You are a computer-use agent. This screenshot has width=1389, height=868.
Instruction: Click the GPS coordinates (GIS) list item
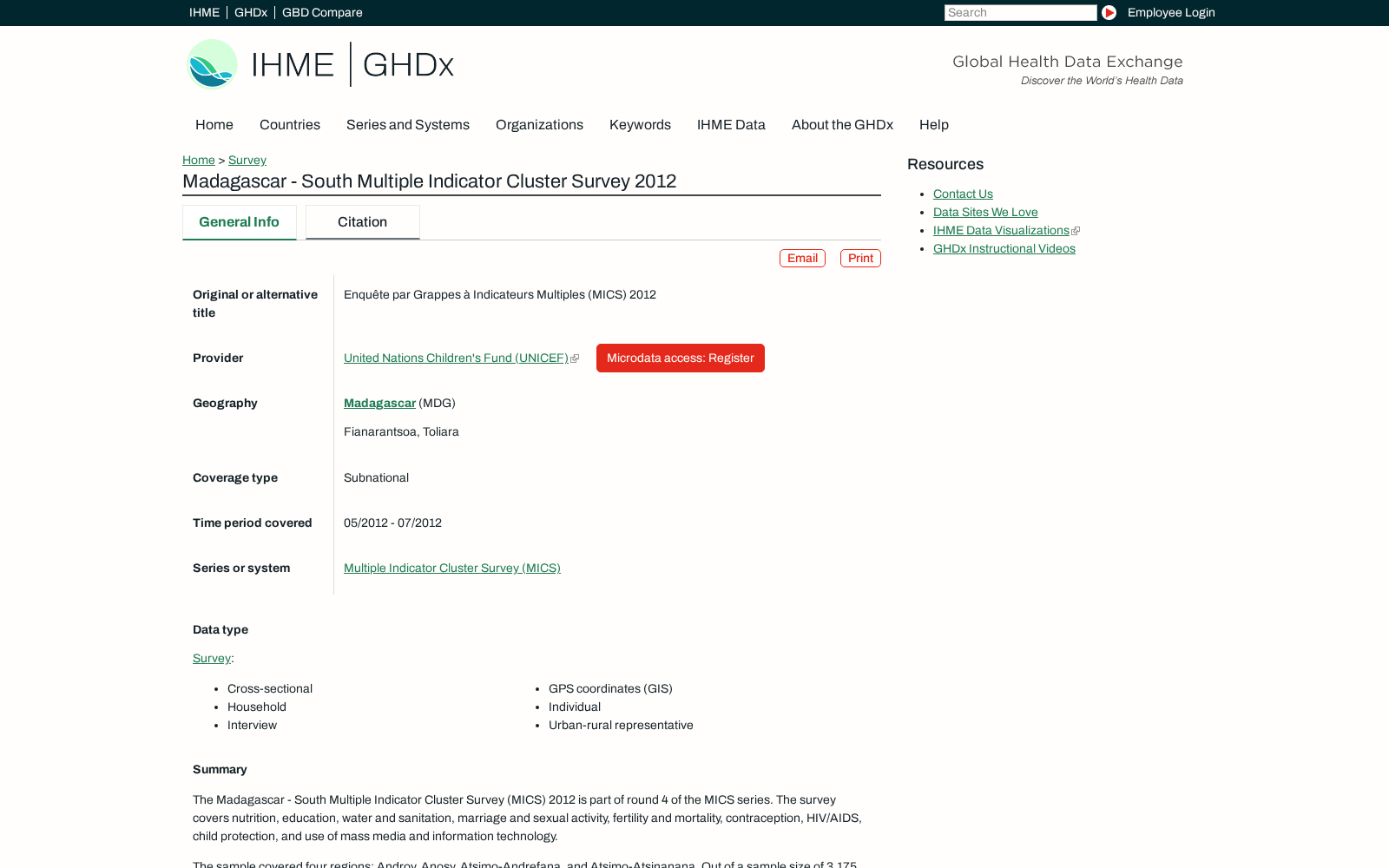[610, 688]
